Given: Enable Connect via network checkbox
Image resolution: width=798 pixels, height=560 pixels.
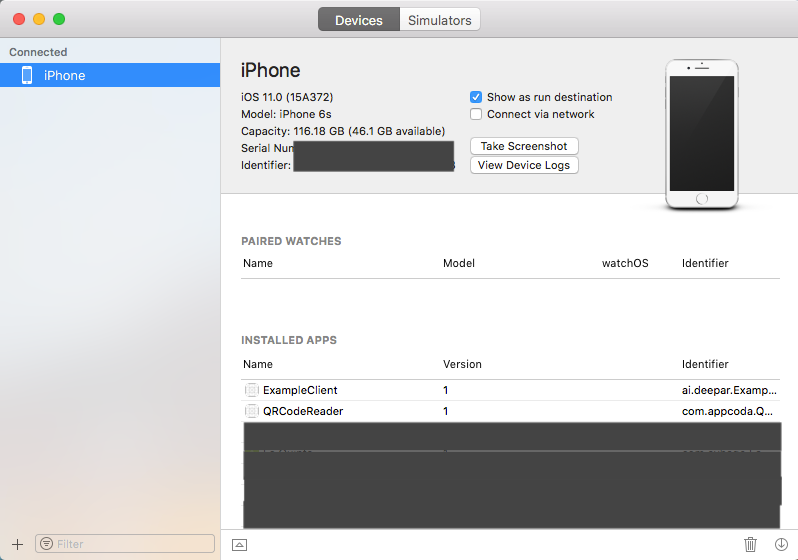Looking at the screenshot, I should pos(476,114).
